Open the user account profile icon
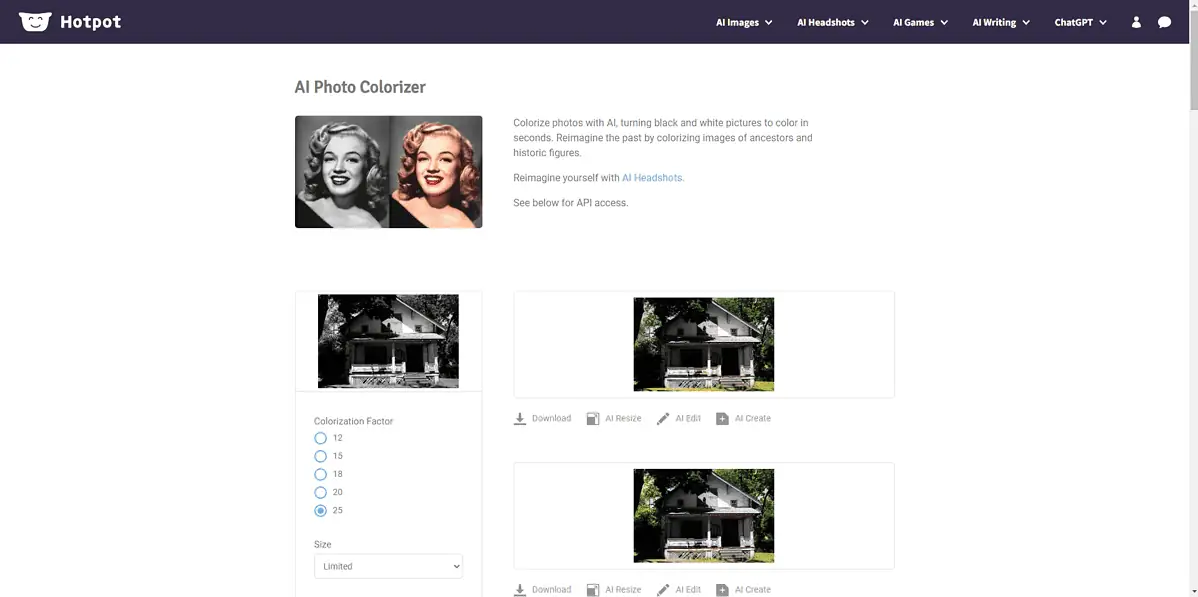1198x597 pixels. (1136, 22)
